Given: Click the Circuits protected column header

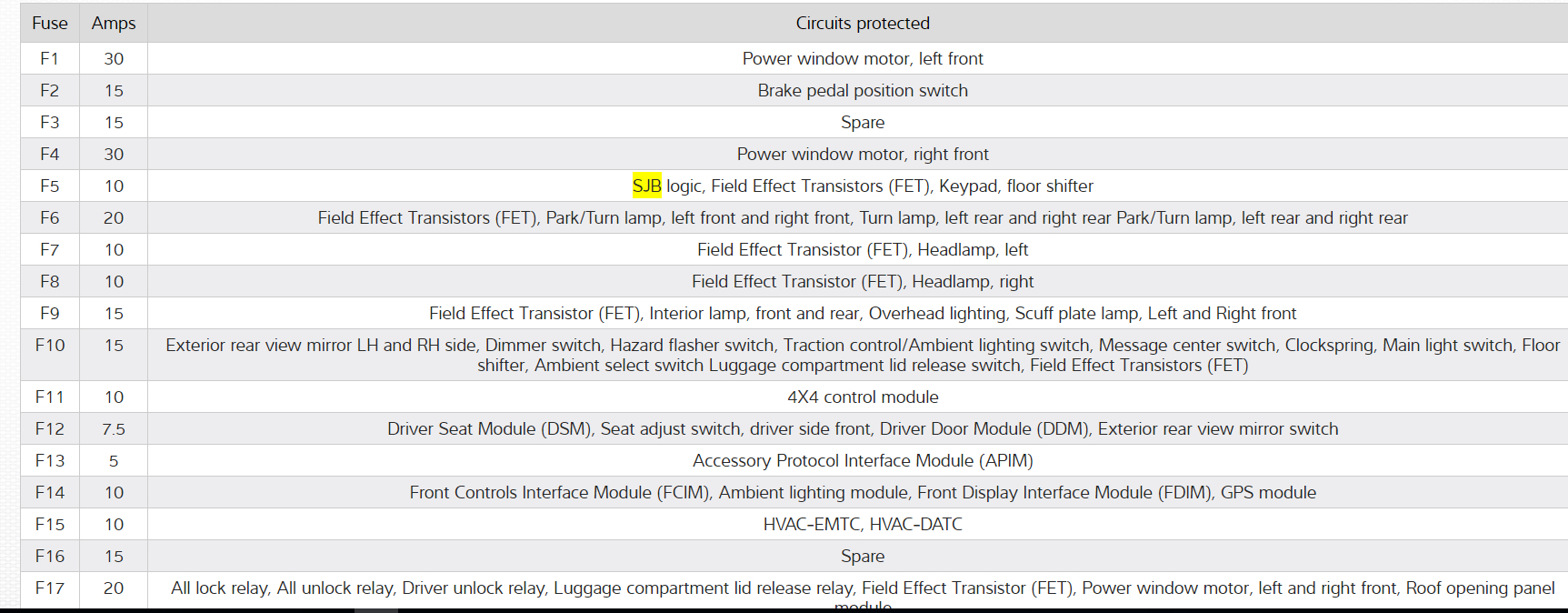Looking at the screenshot, I should click(862, 24).
